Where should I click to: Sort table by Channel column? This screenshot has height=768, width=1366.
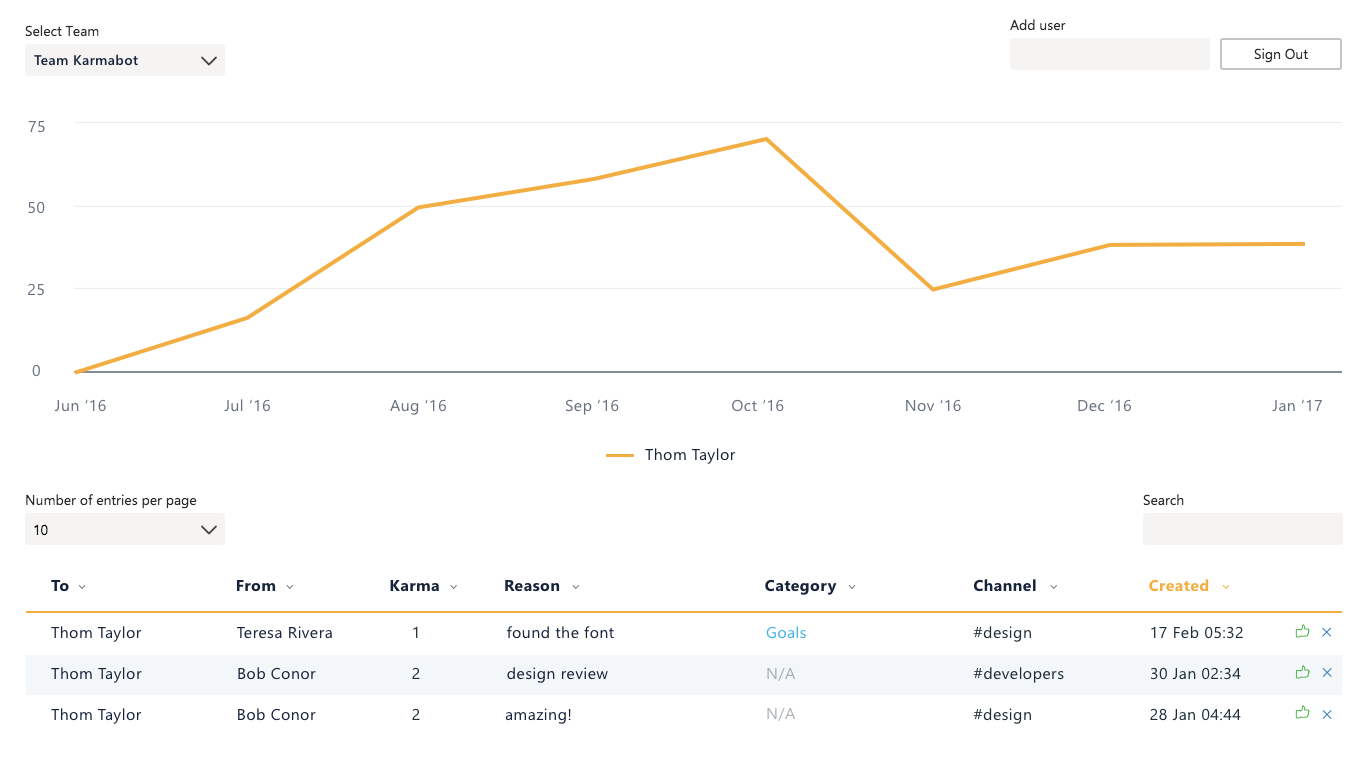pos(1015,586)
